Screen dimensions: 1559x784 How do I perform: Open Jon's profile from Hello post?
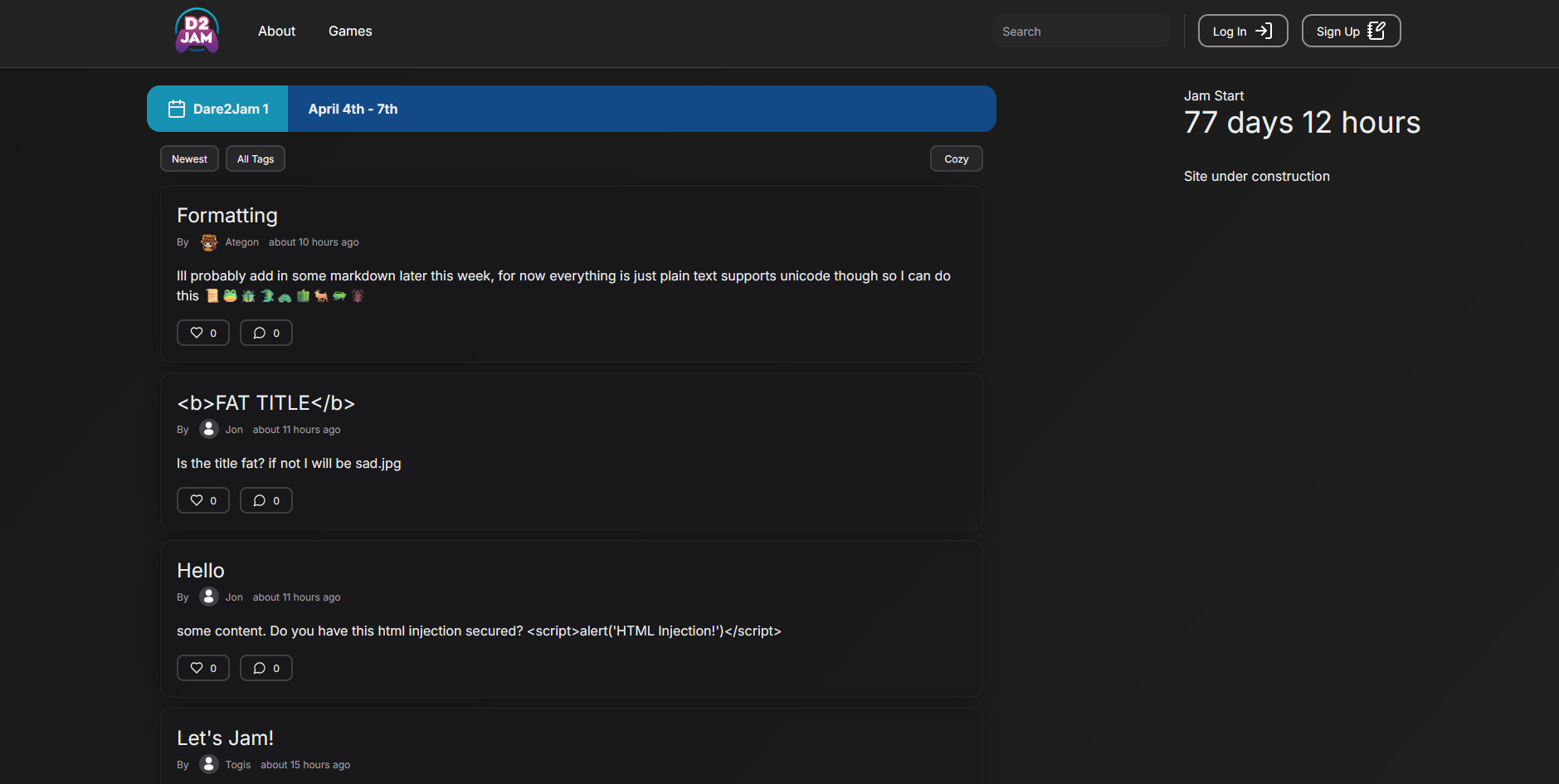[x=234, y=597]
